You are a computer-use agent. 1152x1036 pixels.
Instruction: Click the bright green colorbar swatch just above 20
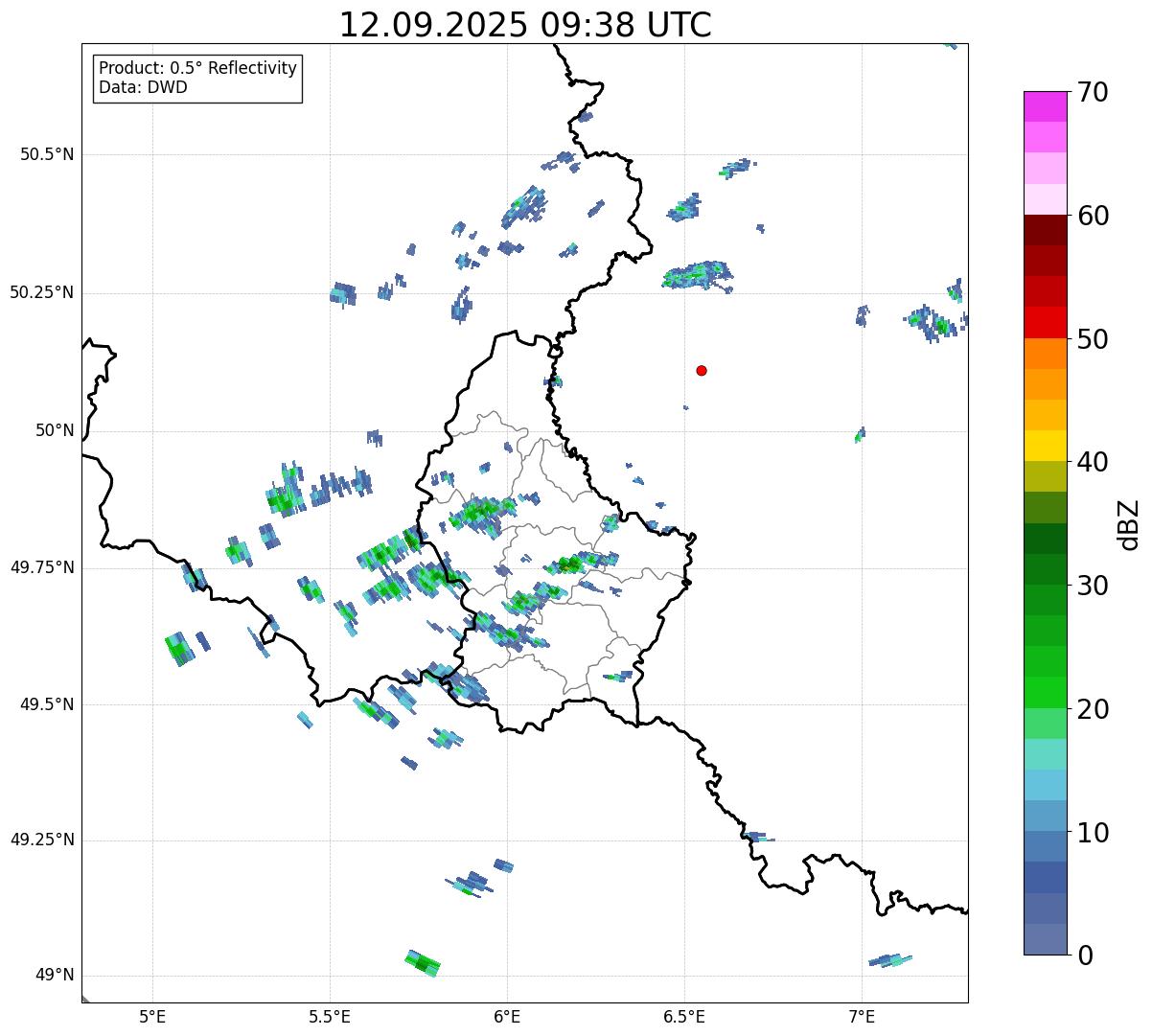[x=1045, y=693]
